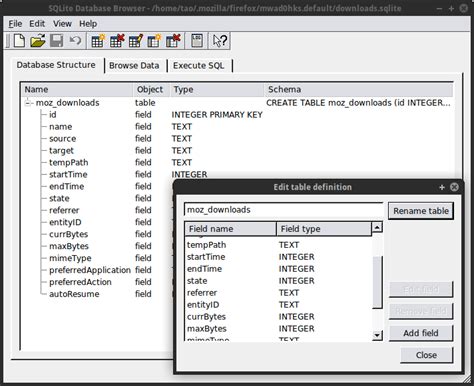
Task: Click the Create Index toolbar icon
Action: tap(154, 41)
